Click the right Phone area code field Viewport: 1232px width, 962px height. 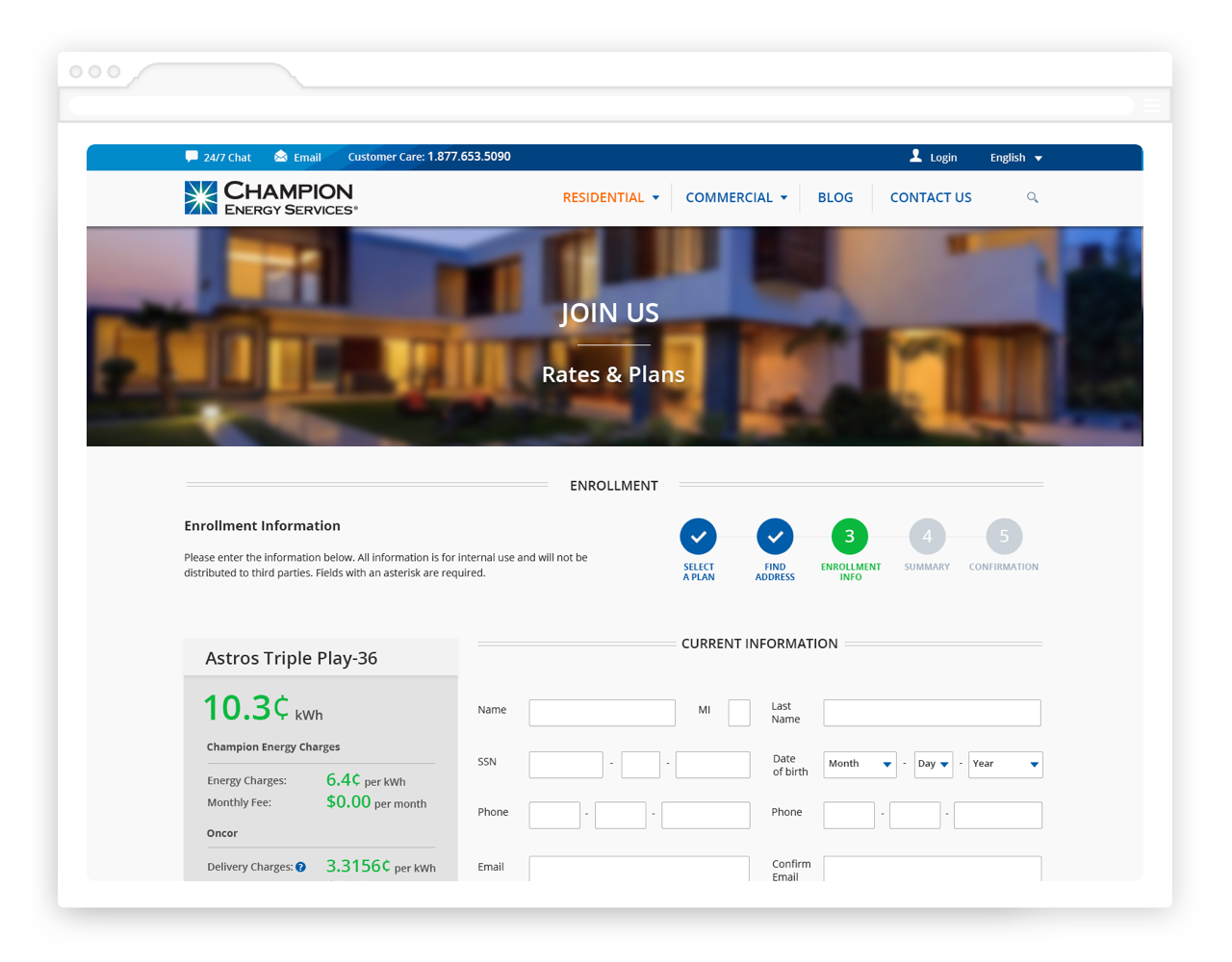click(849, 815)
